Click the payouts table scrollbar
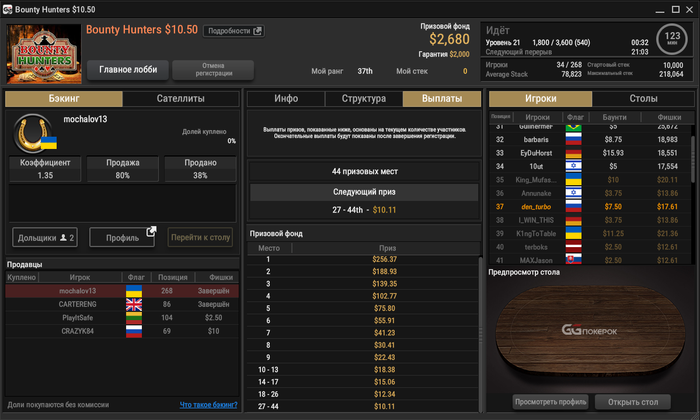 pyautogui.click(x=480, y=334)
